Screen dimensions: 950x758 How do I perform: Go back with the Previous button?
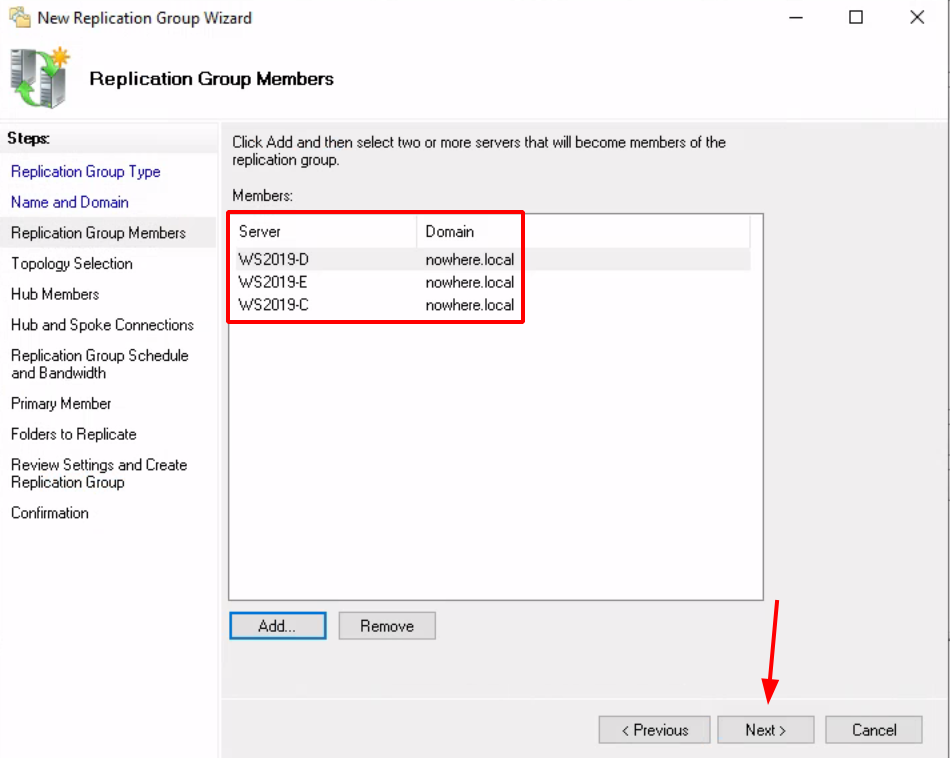click(x=654, y=730)
